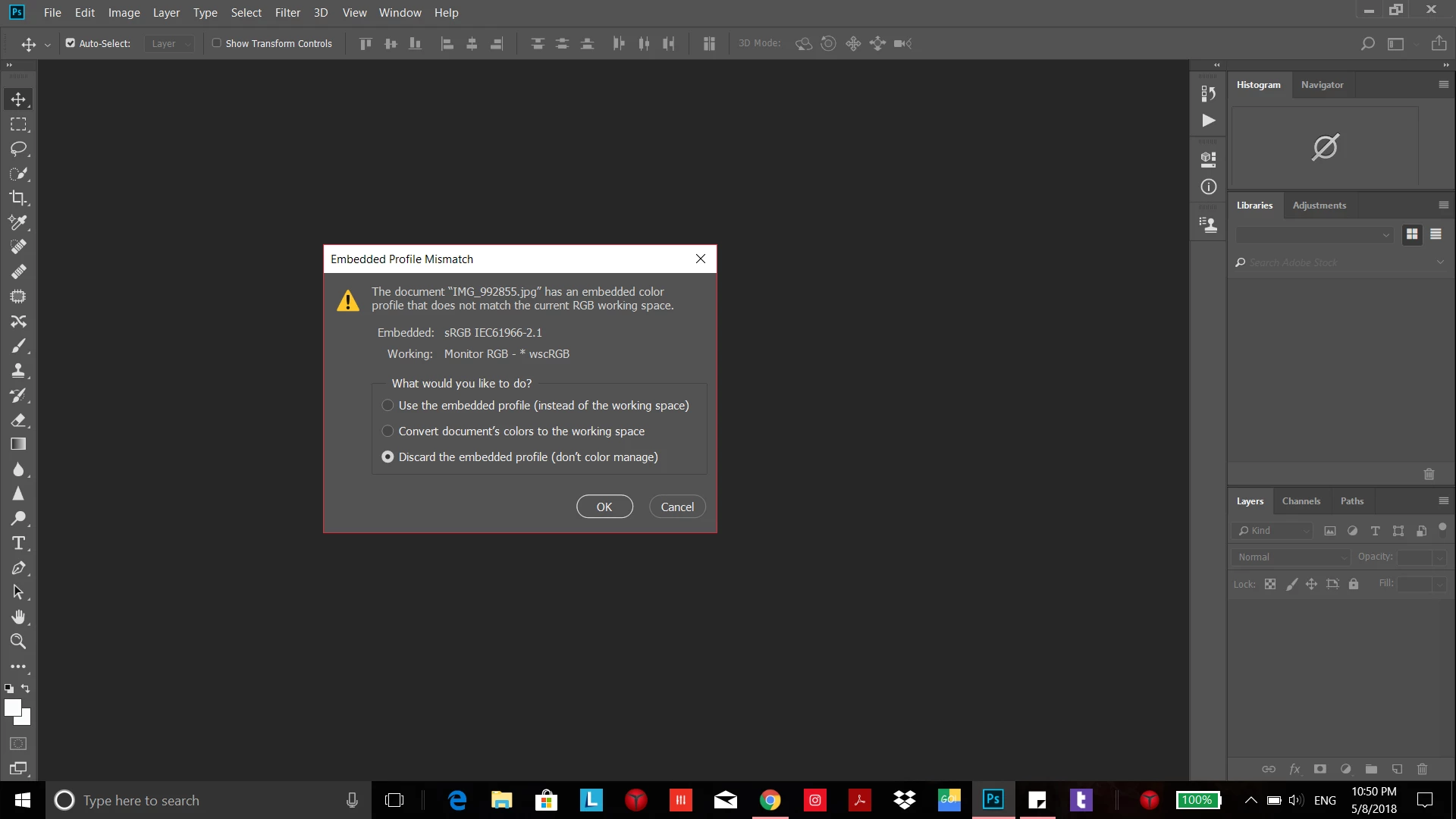Click the foreground color swatch

[x=12, y=708]
